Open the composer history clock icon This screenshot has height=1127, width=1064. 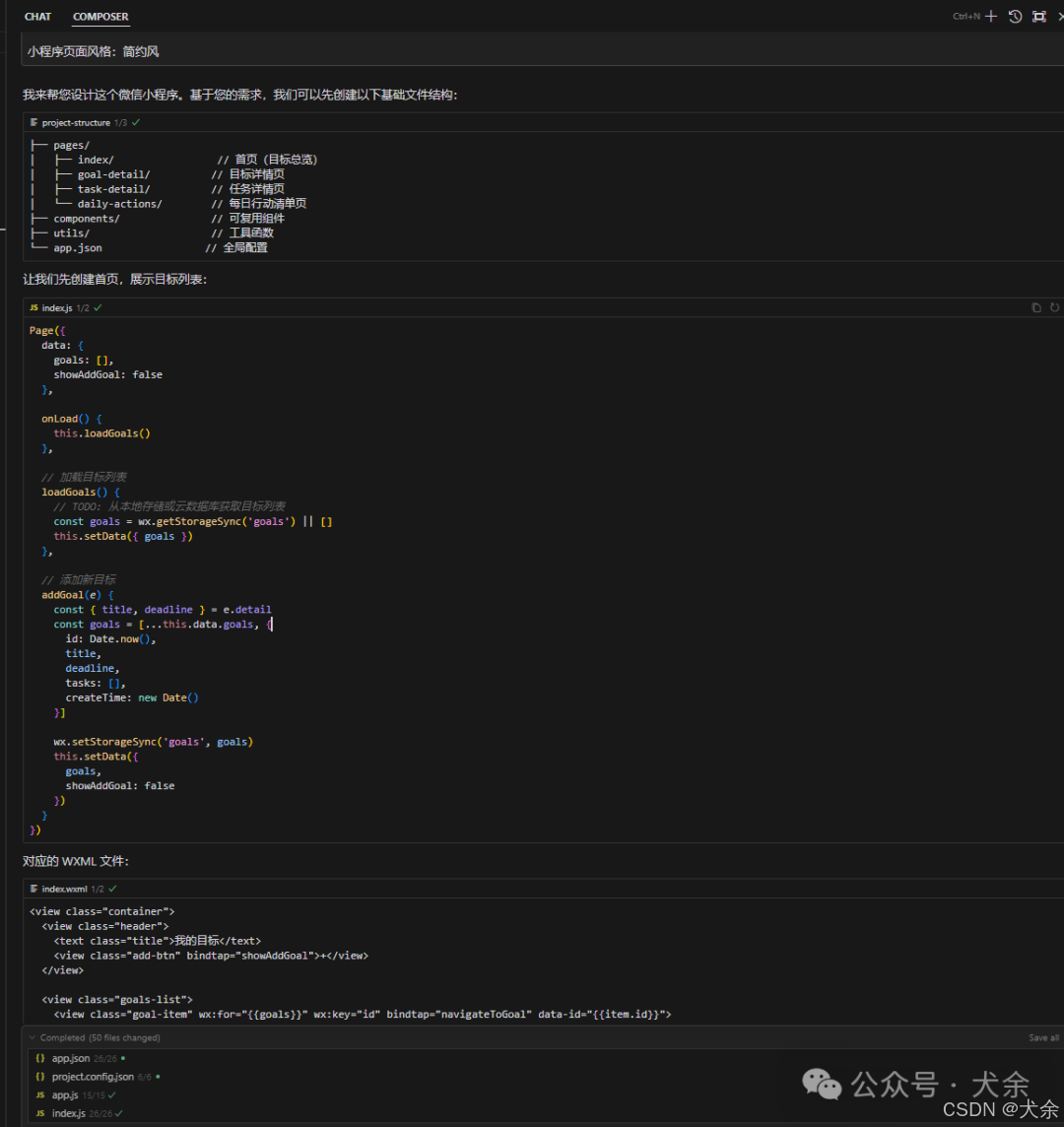[1015, 16]
